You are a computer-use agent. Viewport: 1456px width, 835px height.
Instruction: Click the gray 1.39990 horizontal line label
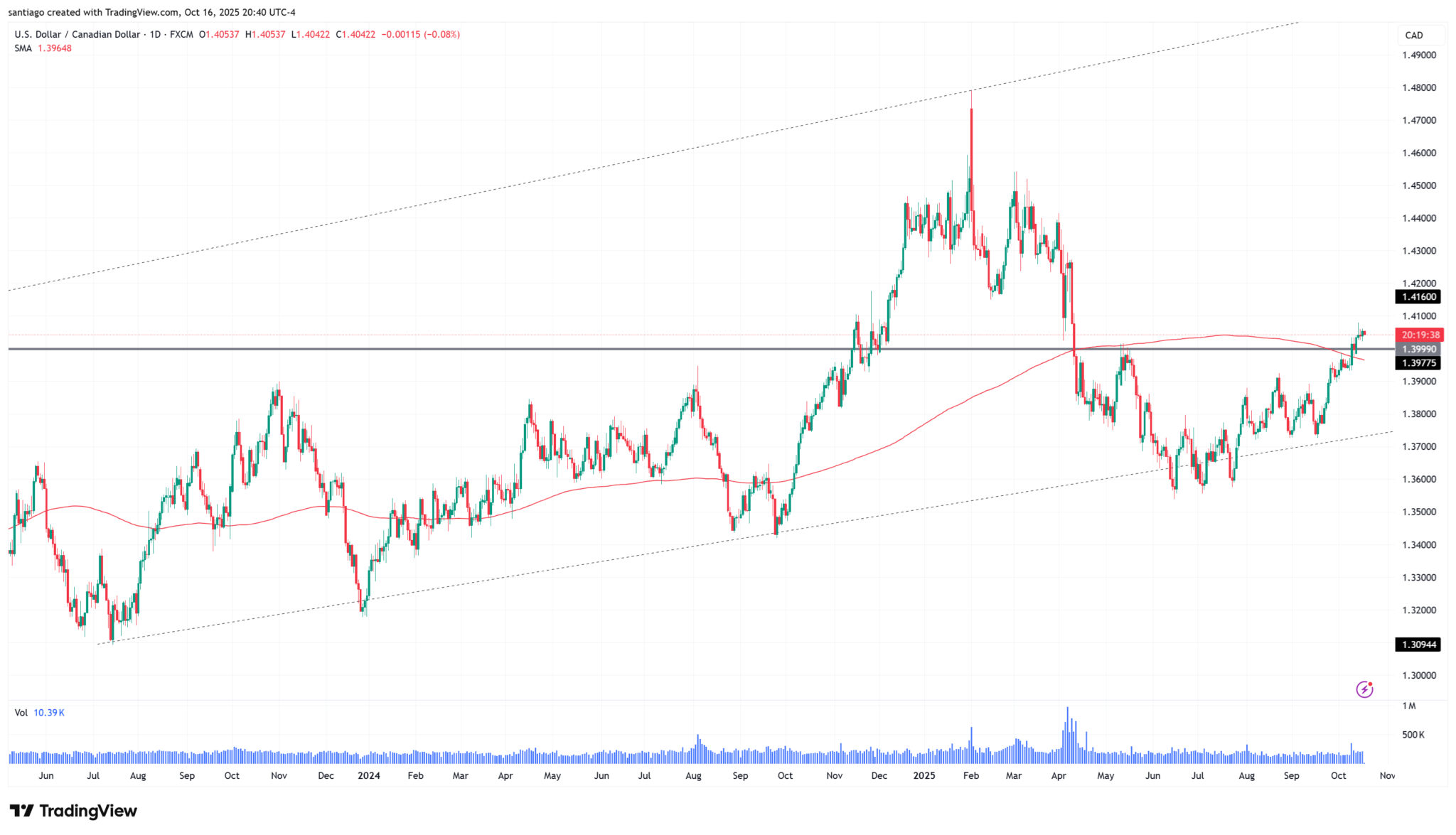pos(1418,349)
